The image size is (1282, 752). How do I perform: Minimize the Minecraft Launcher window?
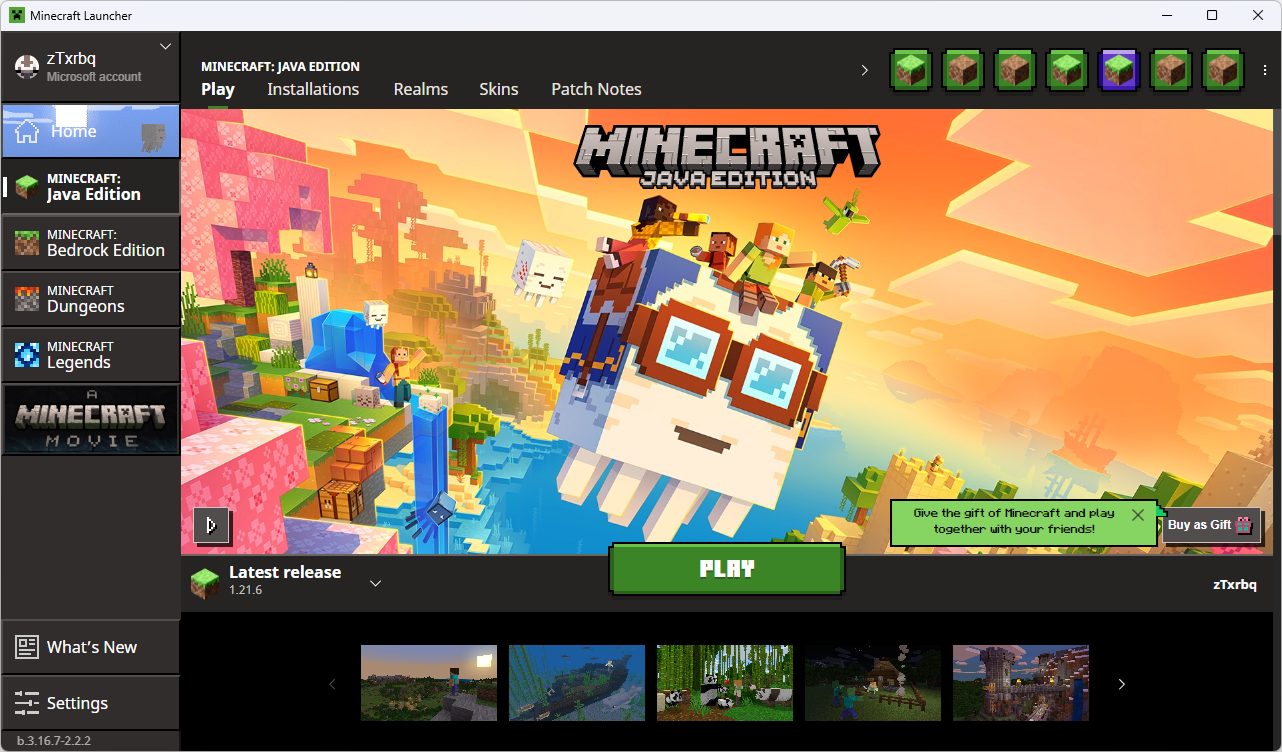1166,15
